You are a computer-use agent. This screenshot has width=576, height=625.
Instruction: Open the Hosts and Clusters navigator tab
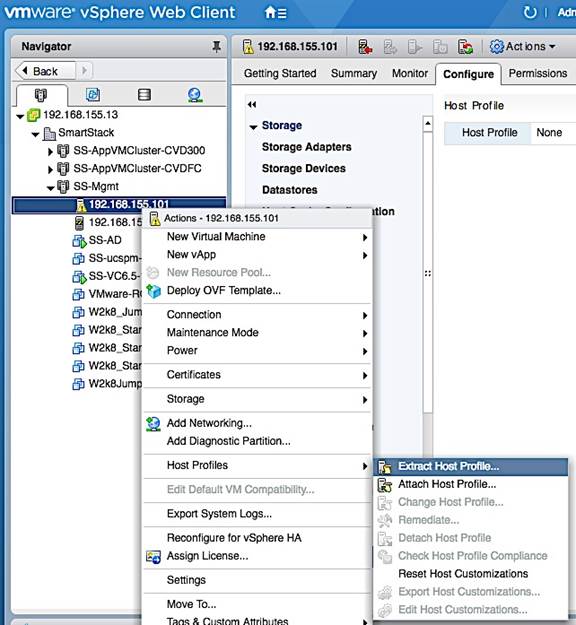click(41, 95)
